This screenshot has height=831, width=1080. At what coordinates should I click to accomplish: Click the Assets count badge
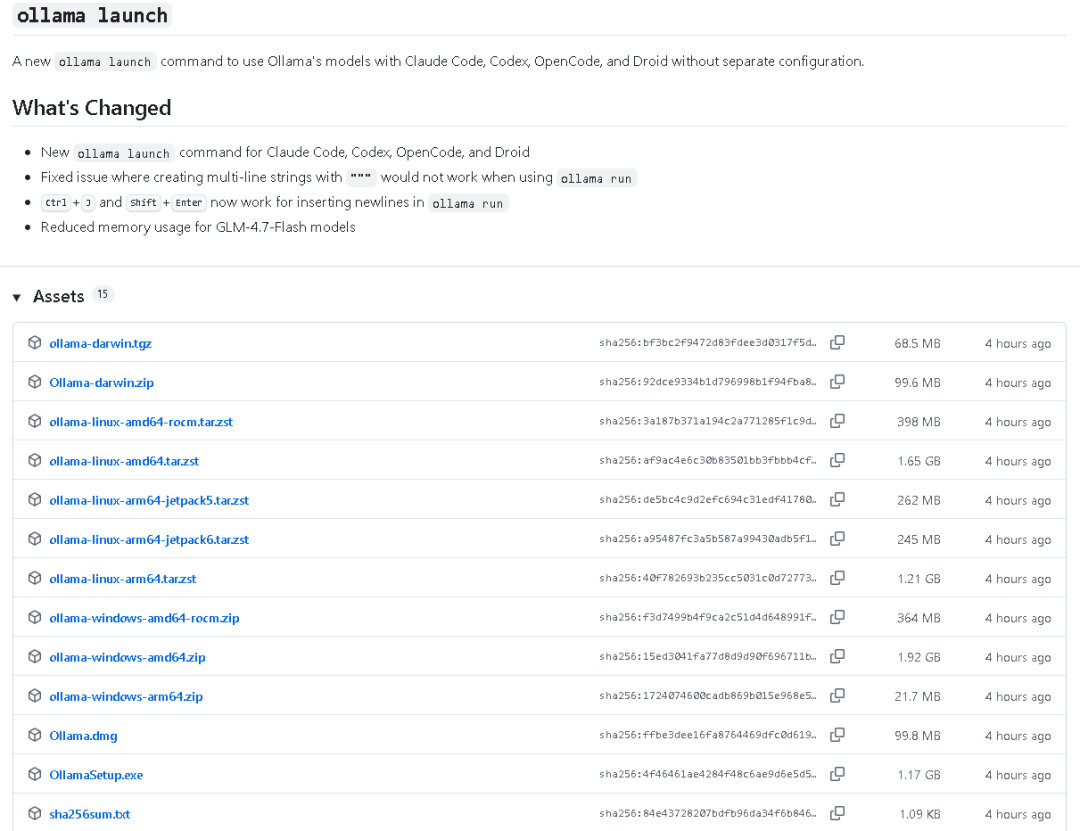103,295
